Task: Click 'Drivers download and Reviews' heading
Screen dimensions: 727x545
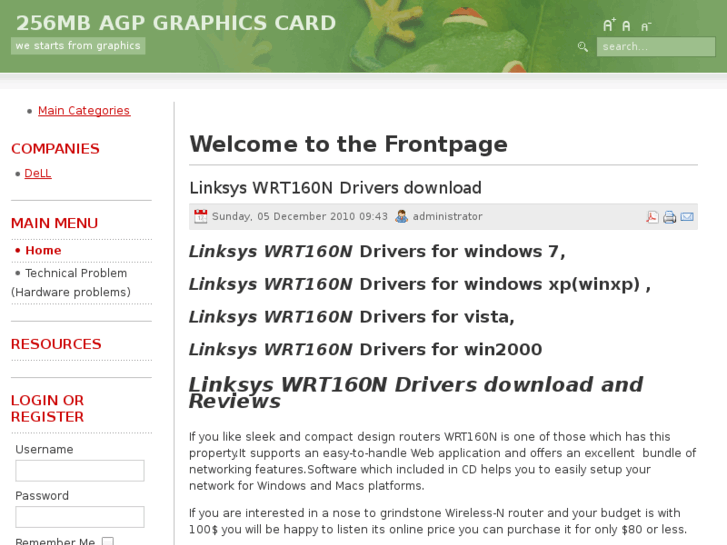Action: [416, 392]
